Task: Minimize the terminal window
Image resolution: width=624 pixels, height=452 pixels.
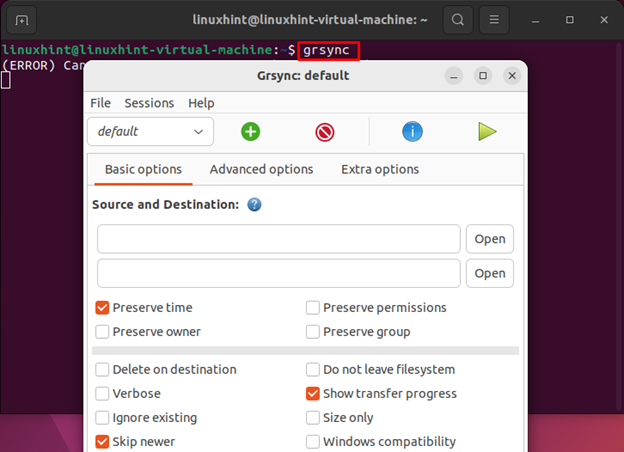Action: coord(535,20)
